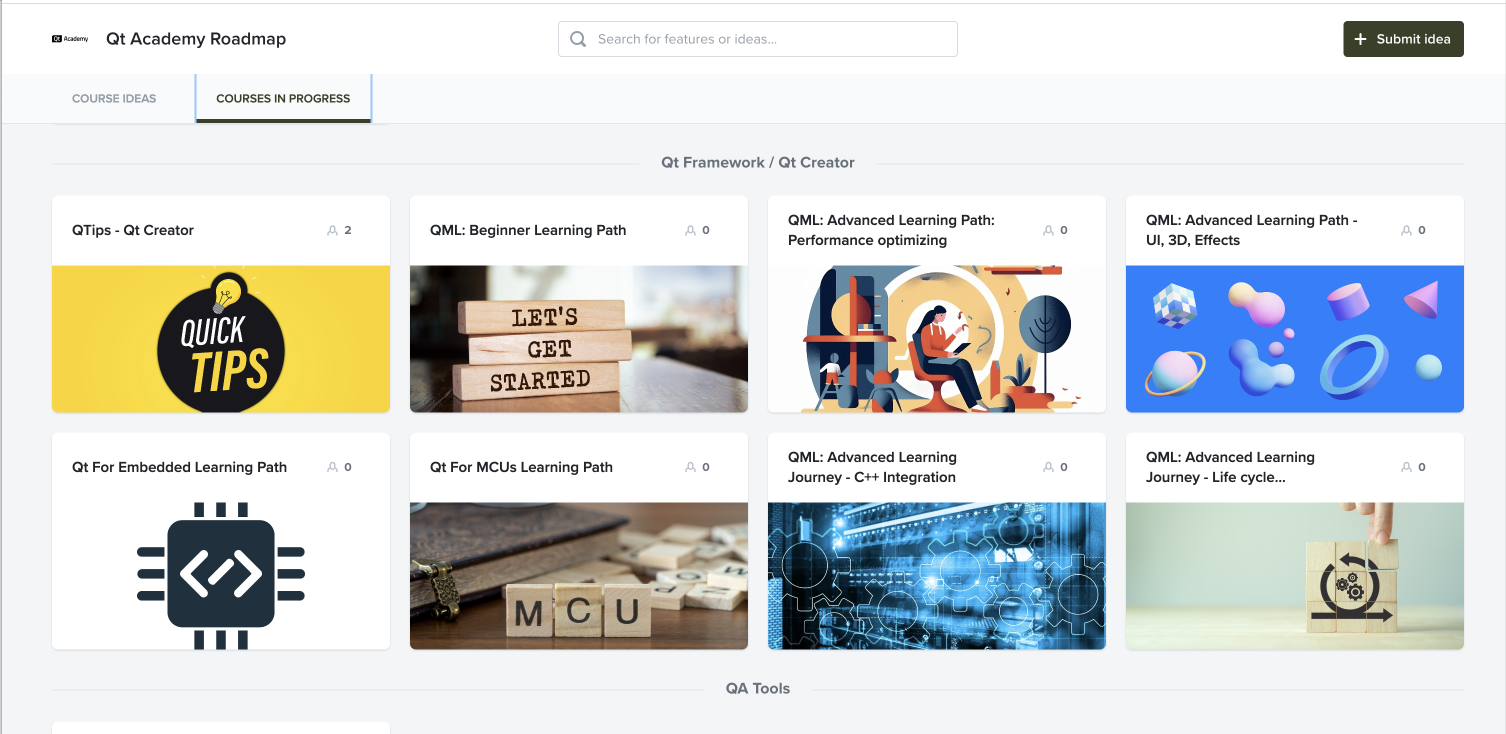Click the magnifier icon in search bar

(578, 39)
